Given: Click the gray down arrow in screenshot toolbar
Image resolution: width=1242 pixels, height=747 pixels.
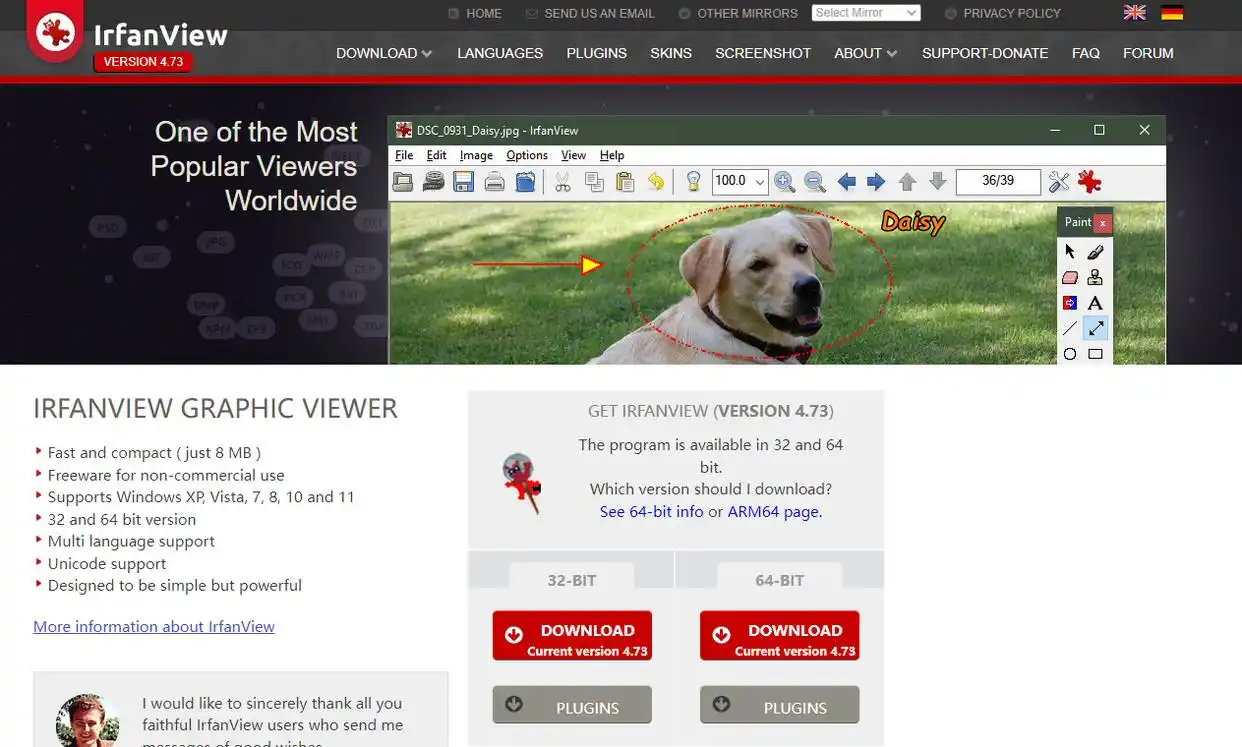Looking at the screenshot, I should (937, 181).
